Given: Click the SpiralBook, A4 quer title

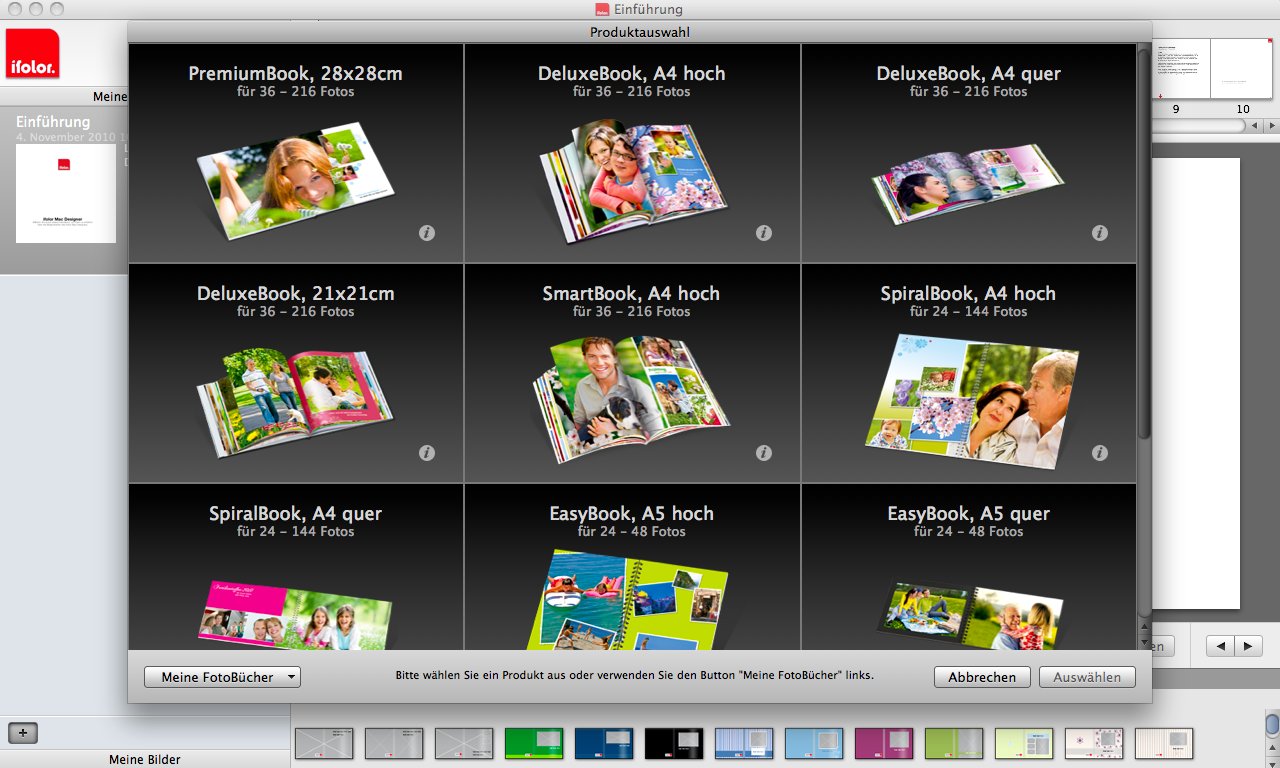Looking at the screenshot, I should coord(296,513).
